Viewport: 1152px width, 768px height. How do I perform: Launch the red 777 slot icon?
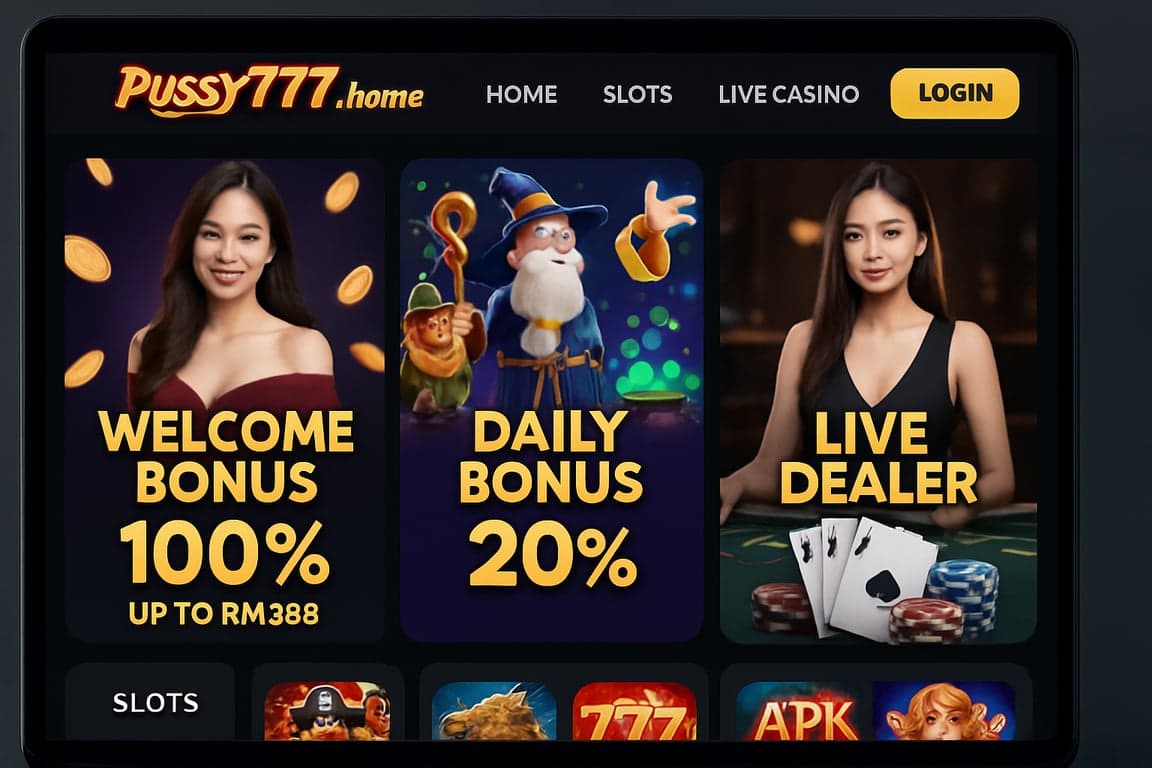[x=634, y=711]
